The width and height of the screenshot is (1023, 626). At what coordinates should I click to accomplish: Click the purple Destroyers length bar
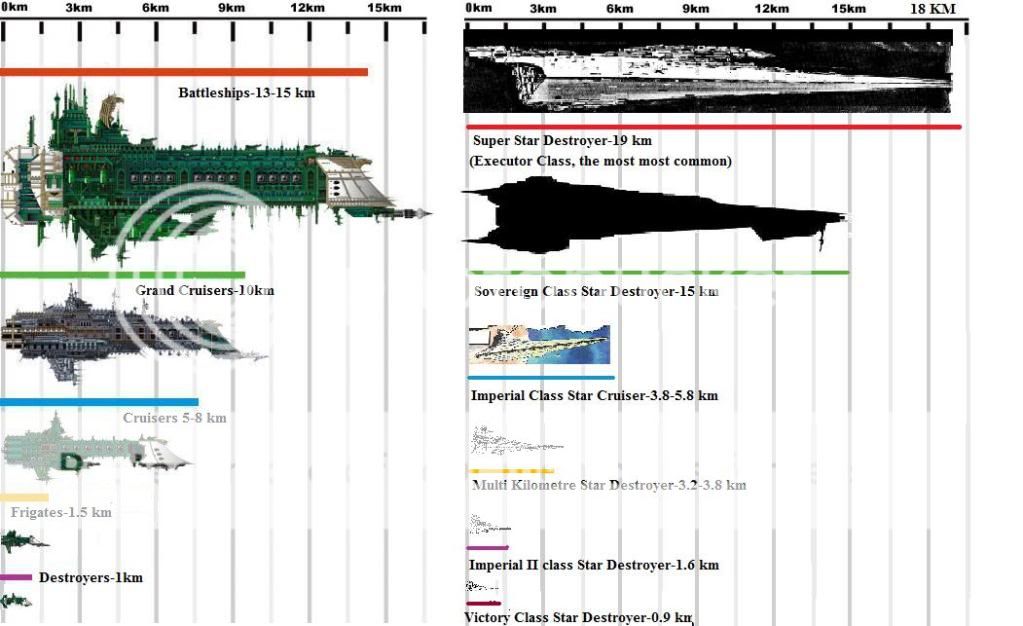[x=16, y=577]
